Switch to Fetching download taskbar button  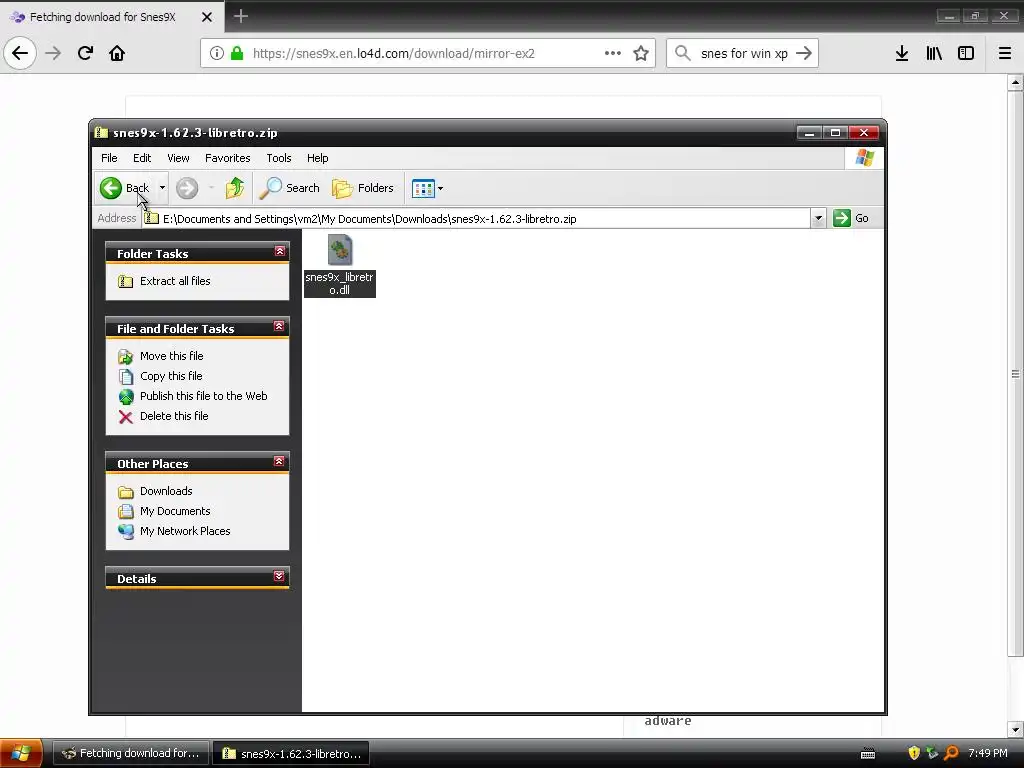tap(131, 753)
